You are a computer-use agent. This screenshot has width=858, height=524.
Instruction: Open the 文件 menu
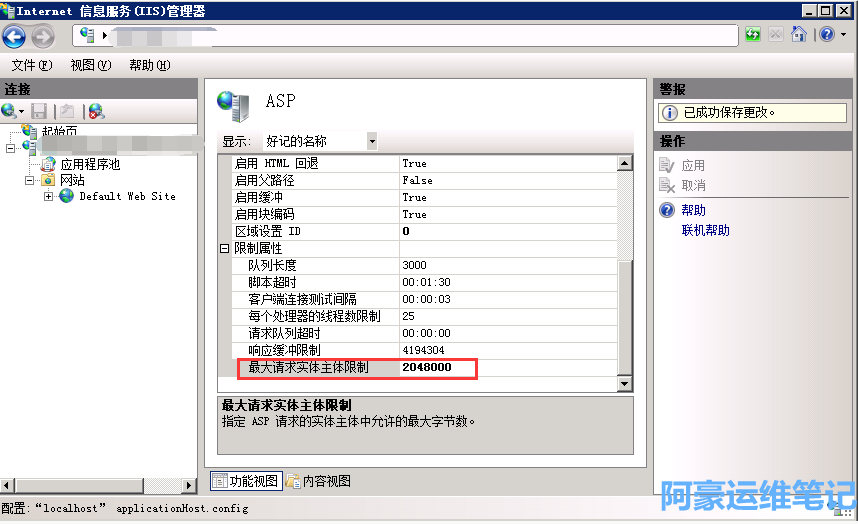(31, 65)
